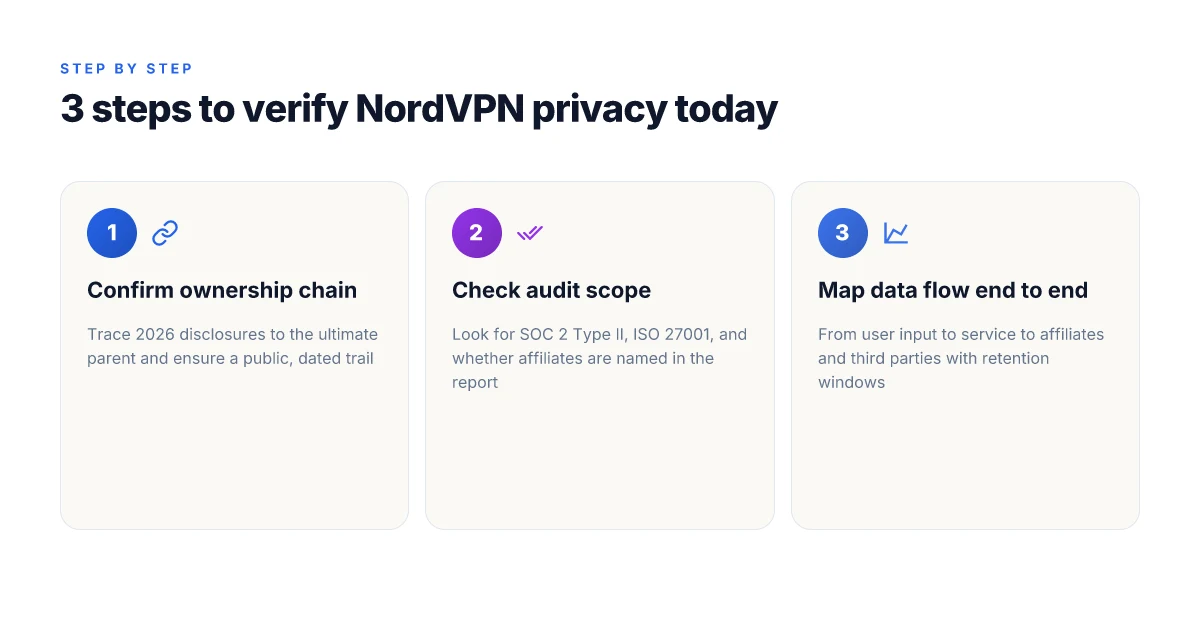The height and width of the screenshot is (640, 1200).
Task: Click the STEP BY STEP label
Action: (x=126, y=69)
